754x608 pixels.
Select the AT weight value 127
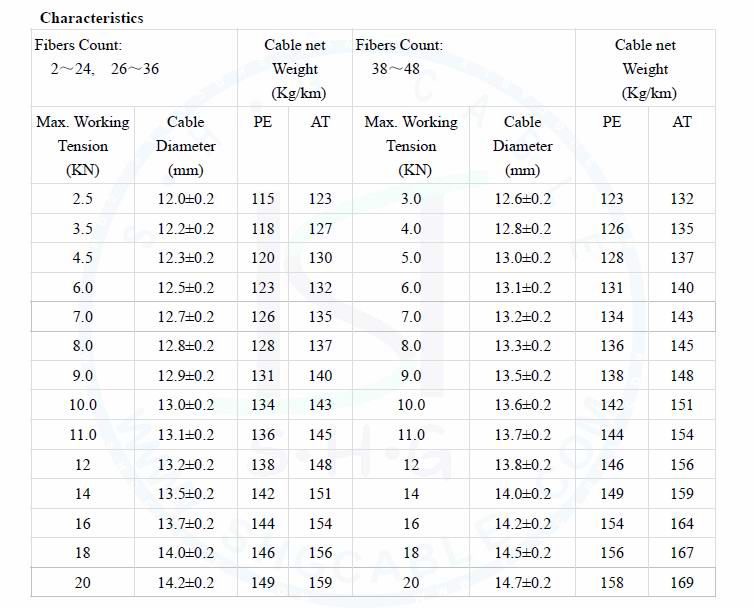tap(321, 229)
